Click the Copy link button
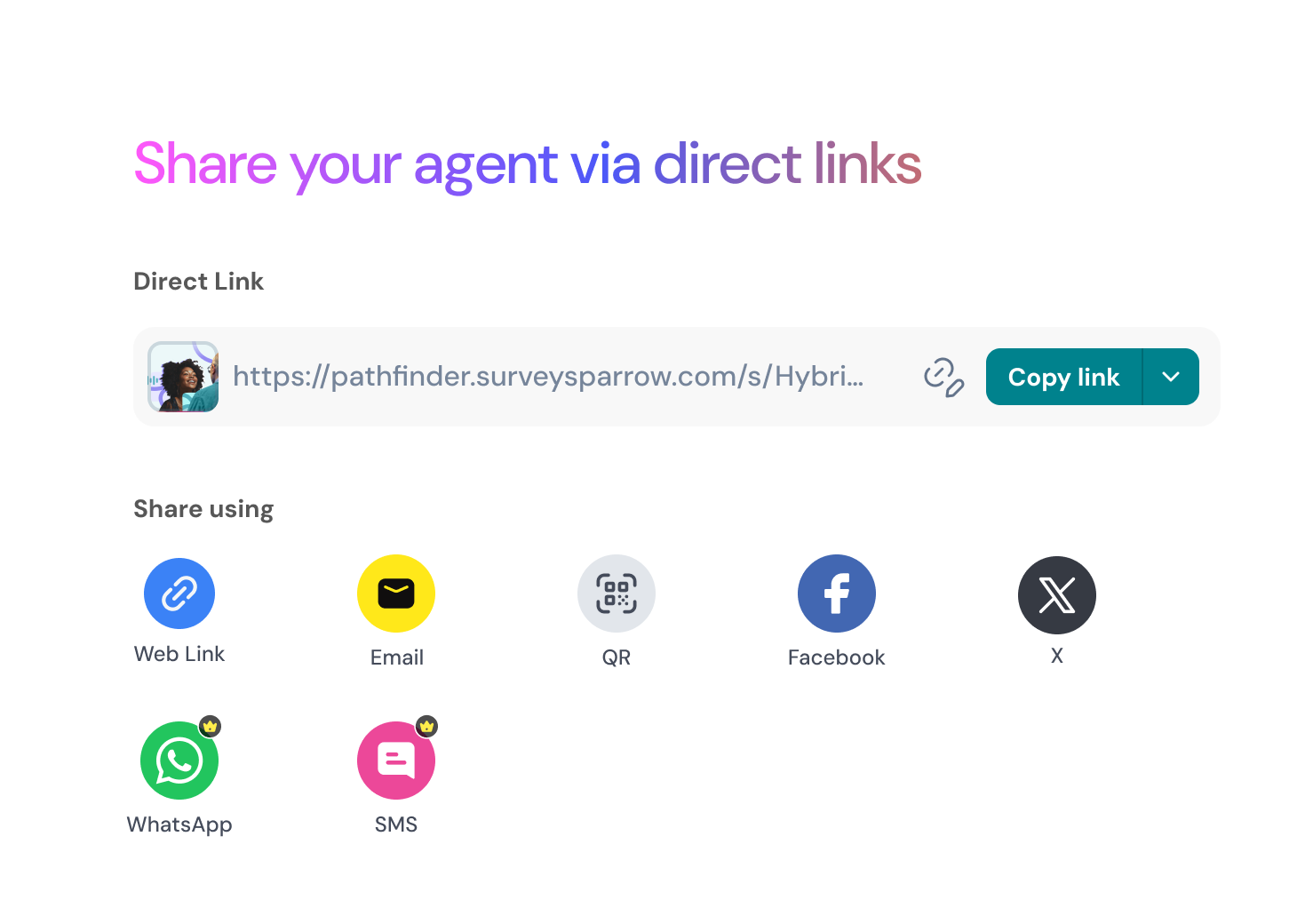The width and height of the screenshot is (1313, 924). [x=1063, y=377]
